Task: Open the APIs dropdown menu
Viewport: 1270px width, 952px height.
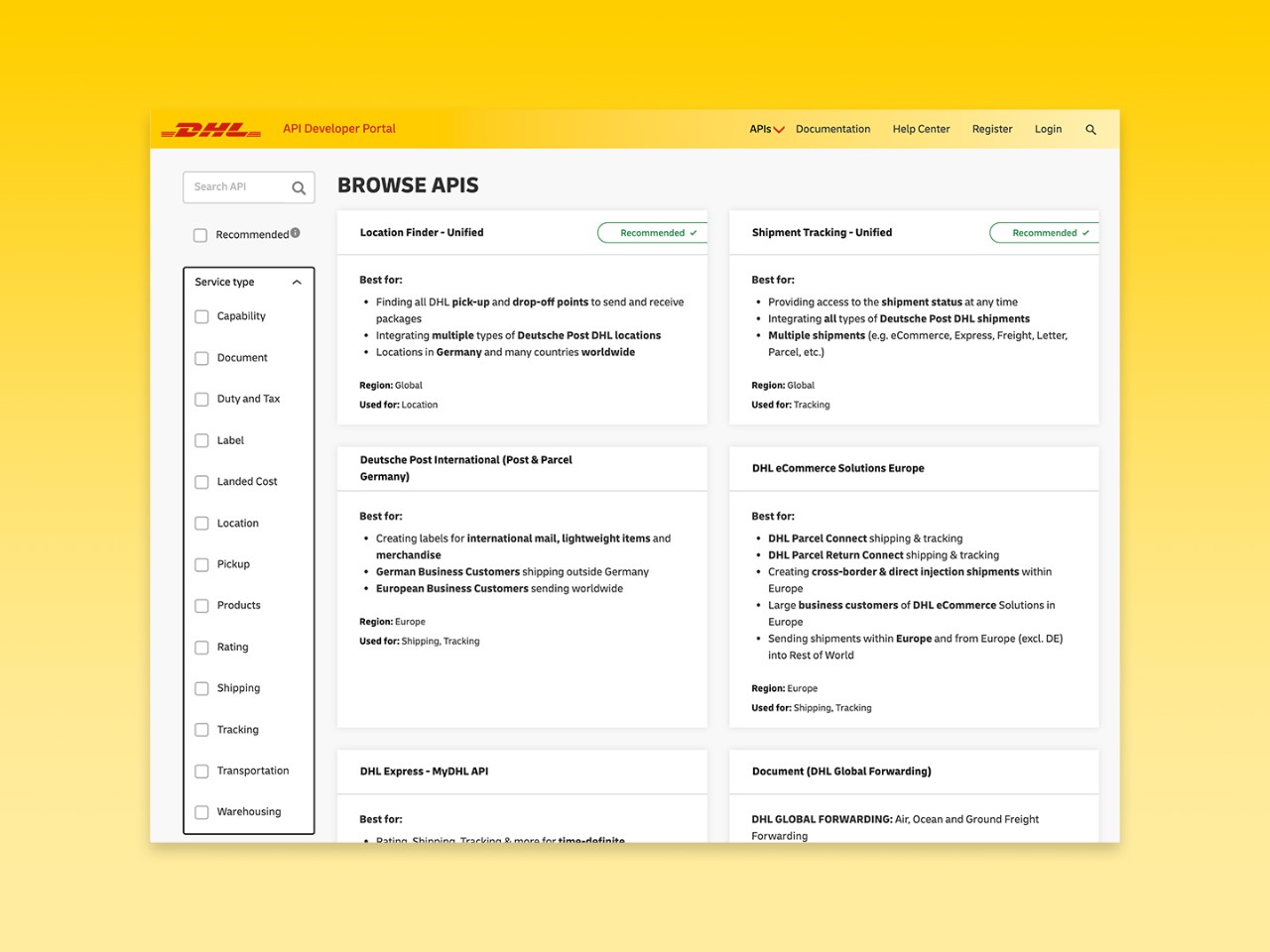Action: [x=764, y=129]
